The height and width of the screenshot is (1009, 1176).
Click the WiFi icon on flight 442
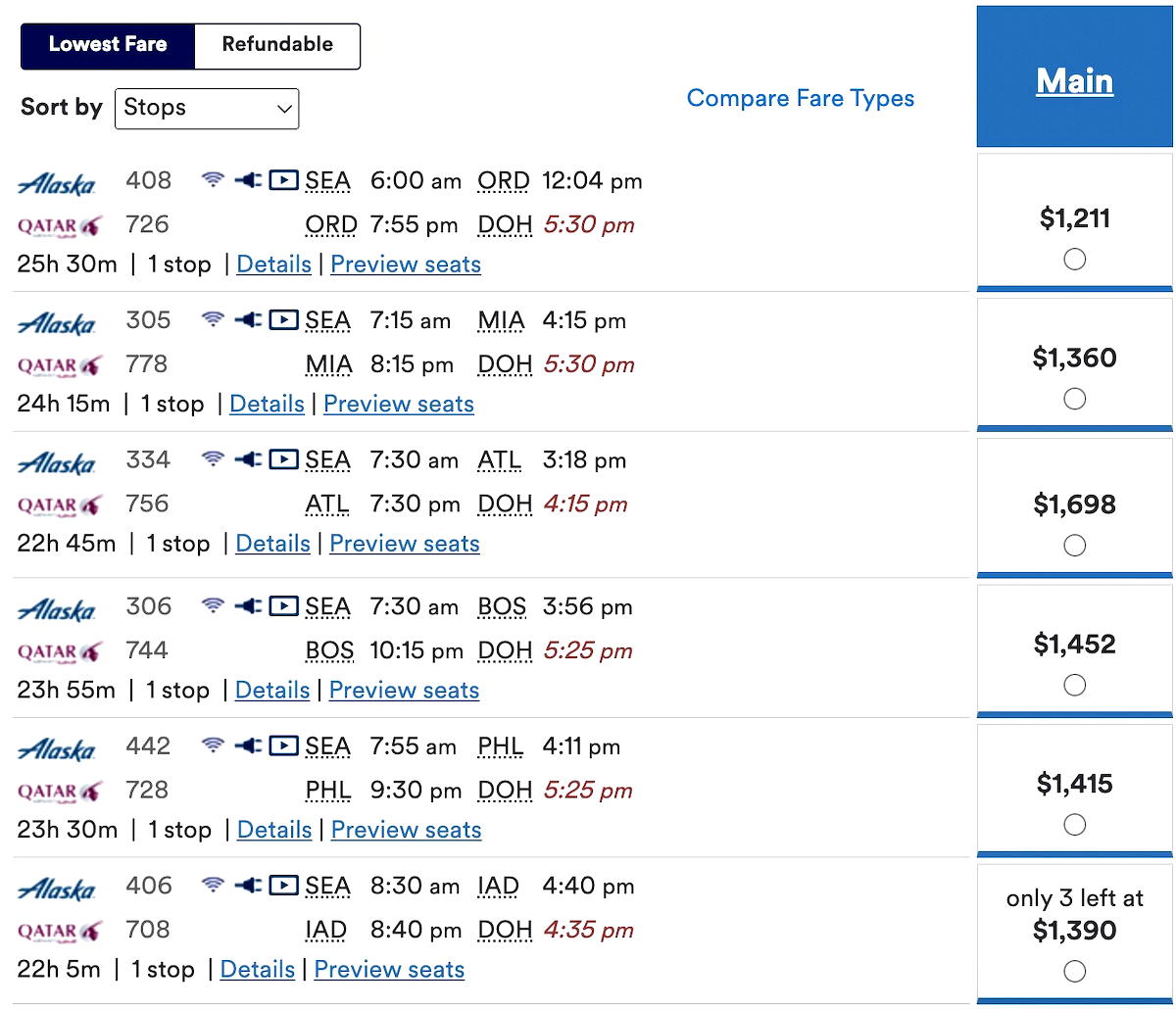214,745
